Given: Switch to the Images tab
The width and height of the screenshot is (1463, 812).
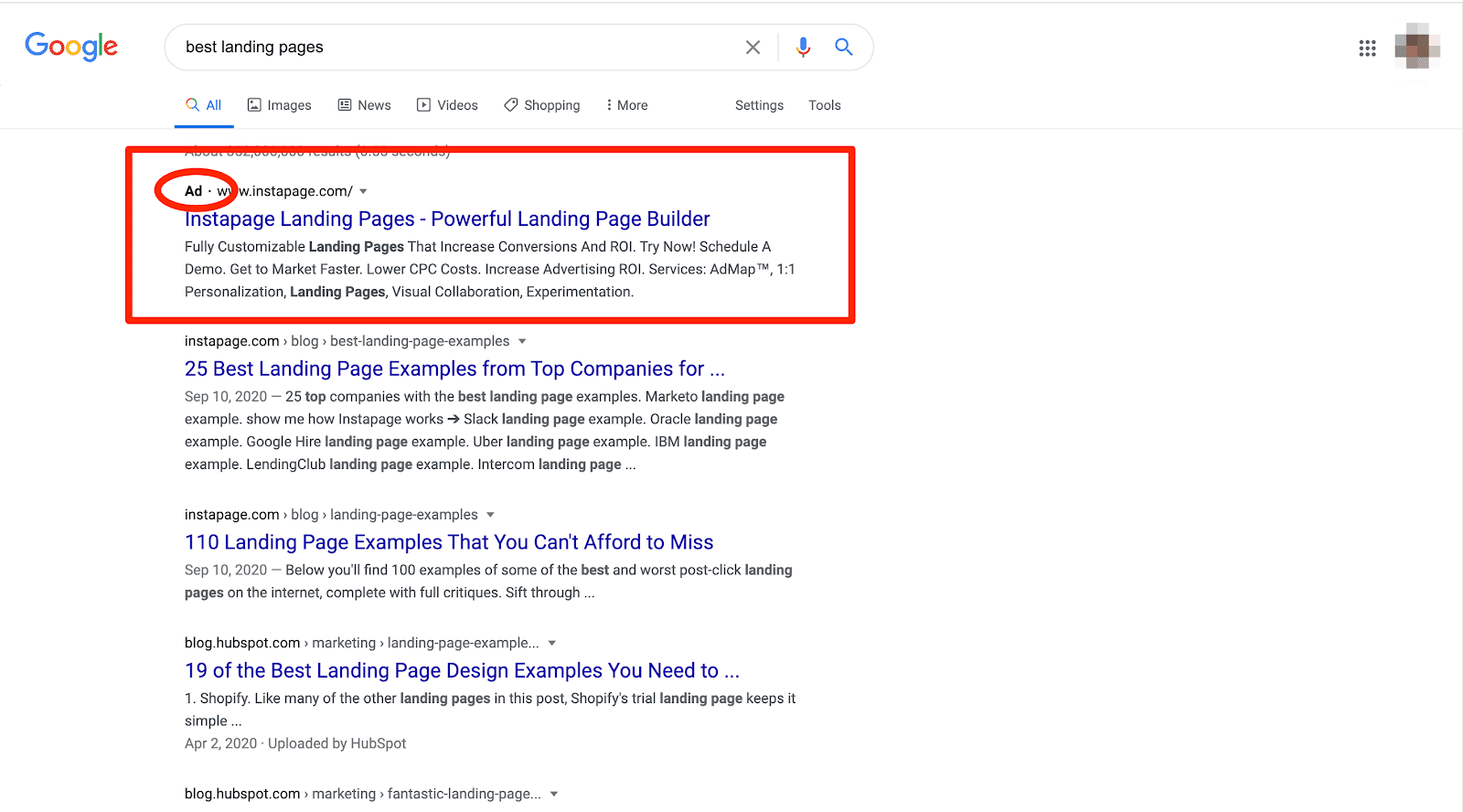Looking at the screenshot, I should [280, 105].
